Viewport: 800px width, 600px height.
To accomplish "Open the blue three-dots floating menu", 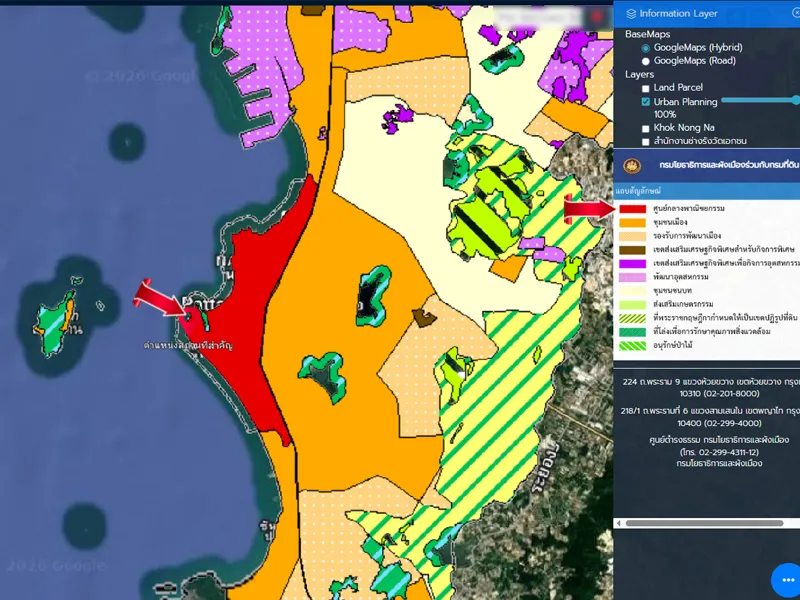I will pos(787,581).
